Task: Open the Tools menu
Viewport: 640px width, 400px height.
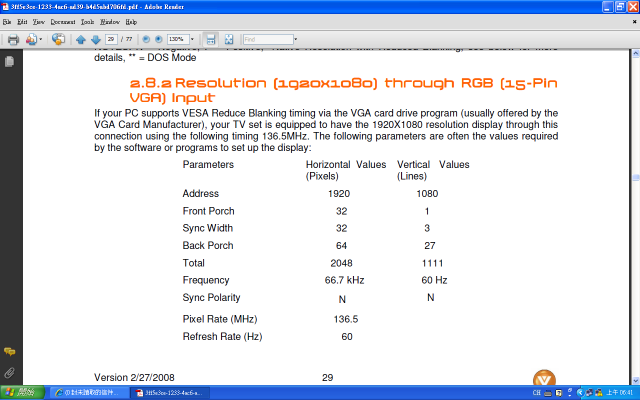Action: (x=87, y=22)
